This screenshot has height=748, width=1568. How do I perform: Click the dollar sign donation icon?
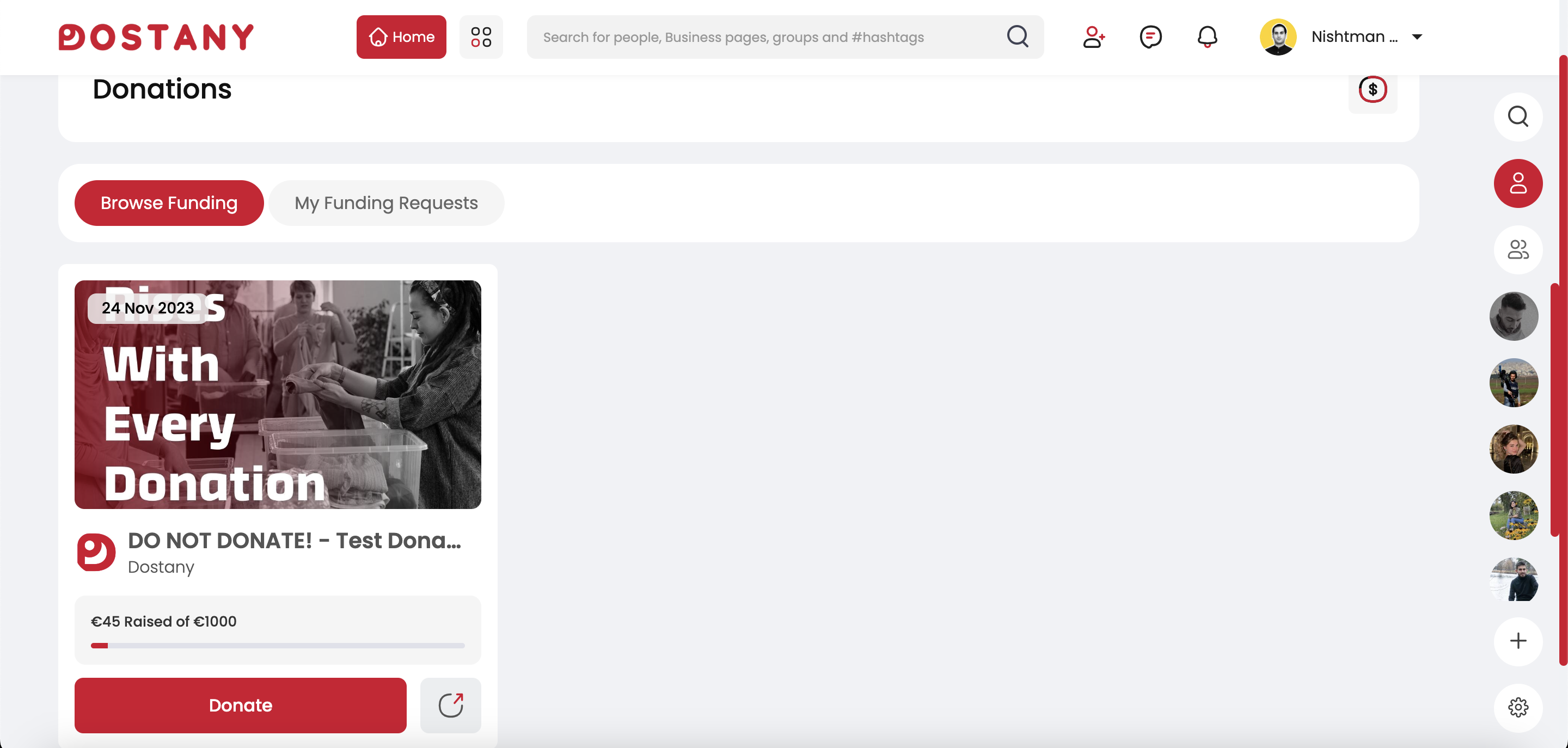pyautogui.click(x=1372, y=90)
